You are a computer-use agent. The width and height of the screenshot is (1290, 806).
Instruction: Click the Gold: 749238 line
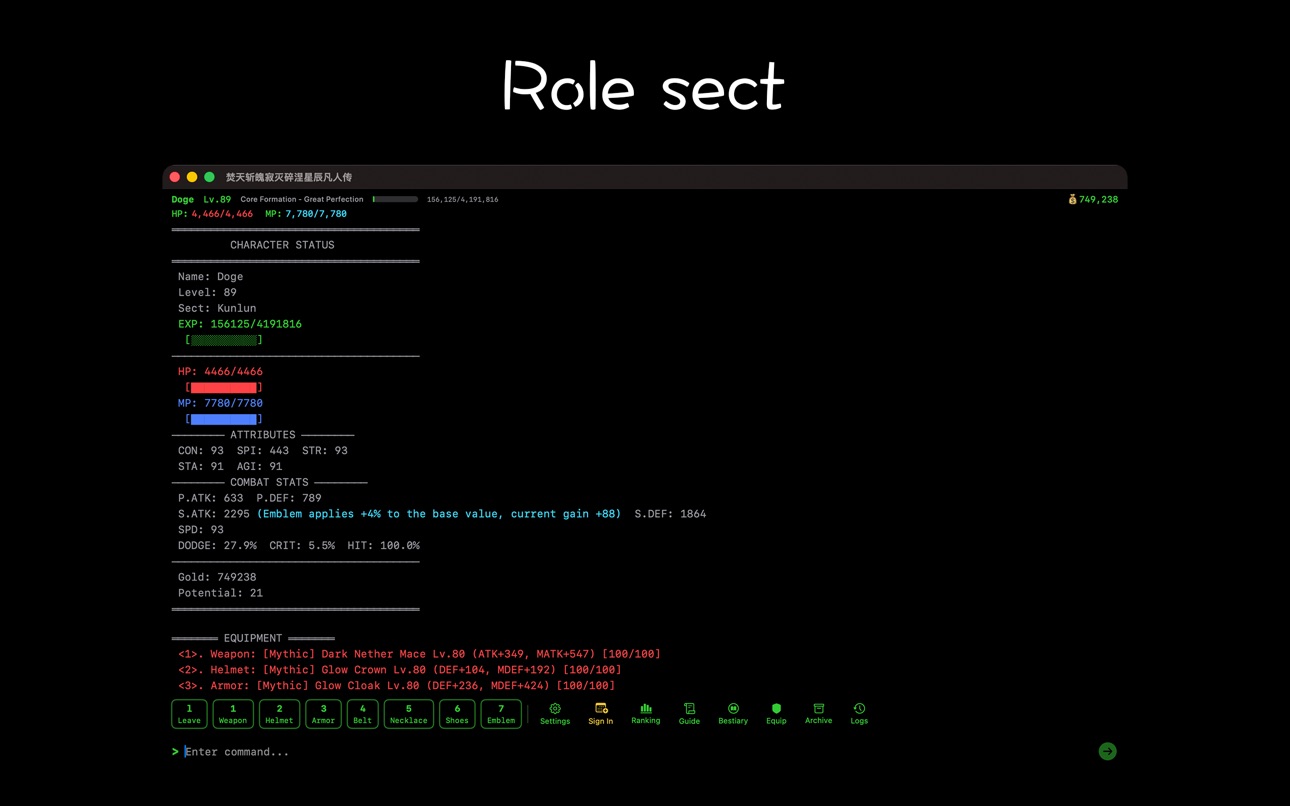(217, 577)
